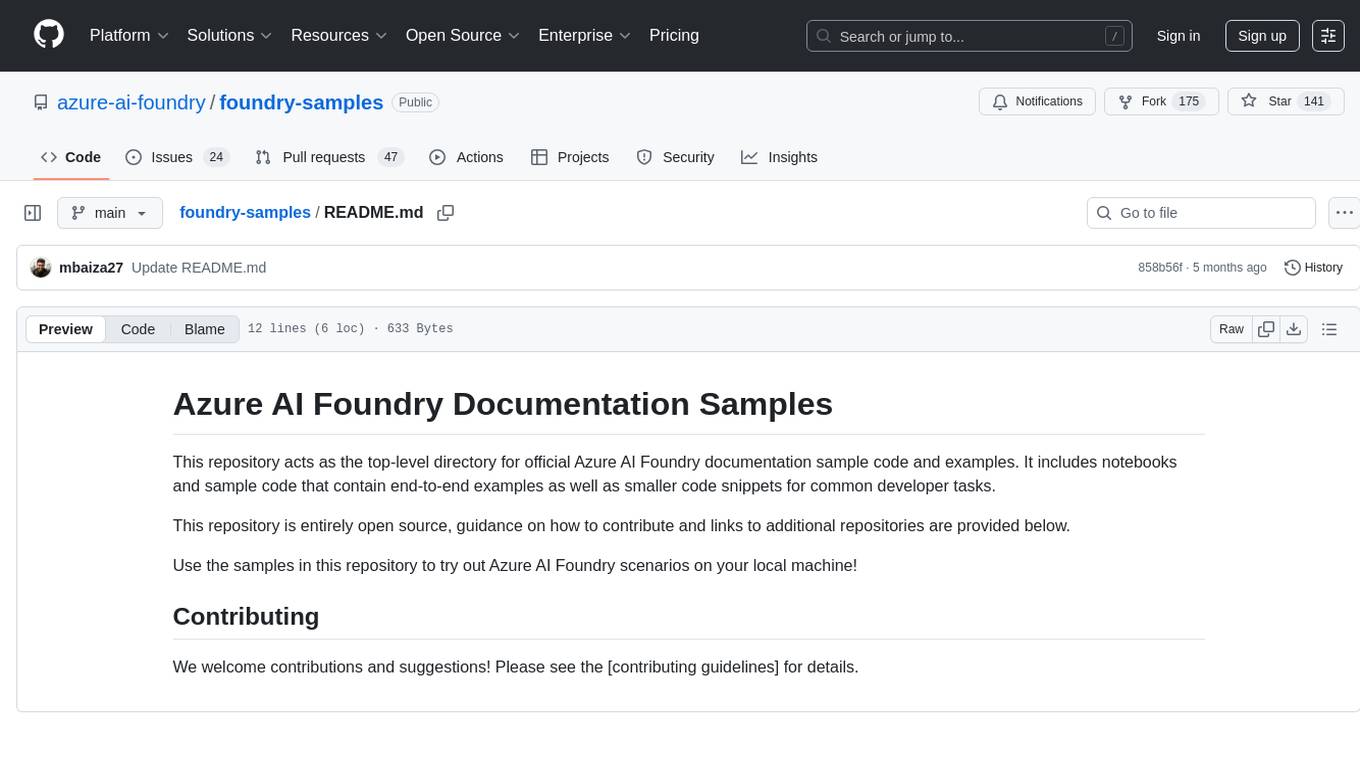Open more file actions ellipsis menu
This screenshot has height=764, width=1360.
click(1344, 213)
